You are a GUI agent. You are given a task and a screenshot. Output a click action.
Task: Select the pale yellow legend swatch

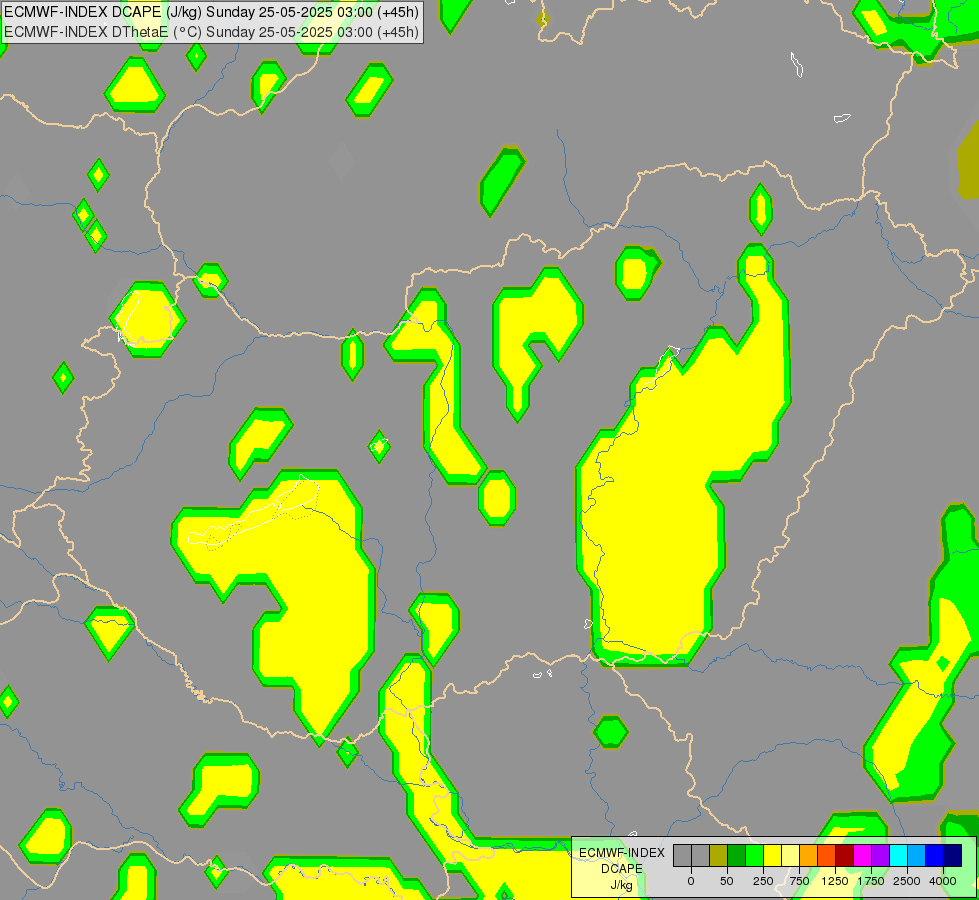[790, 856]
